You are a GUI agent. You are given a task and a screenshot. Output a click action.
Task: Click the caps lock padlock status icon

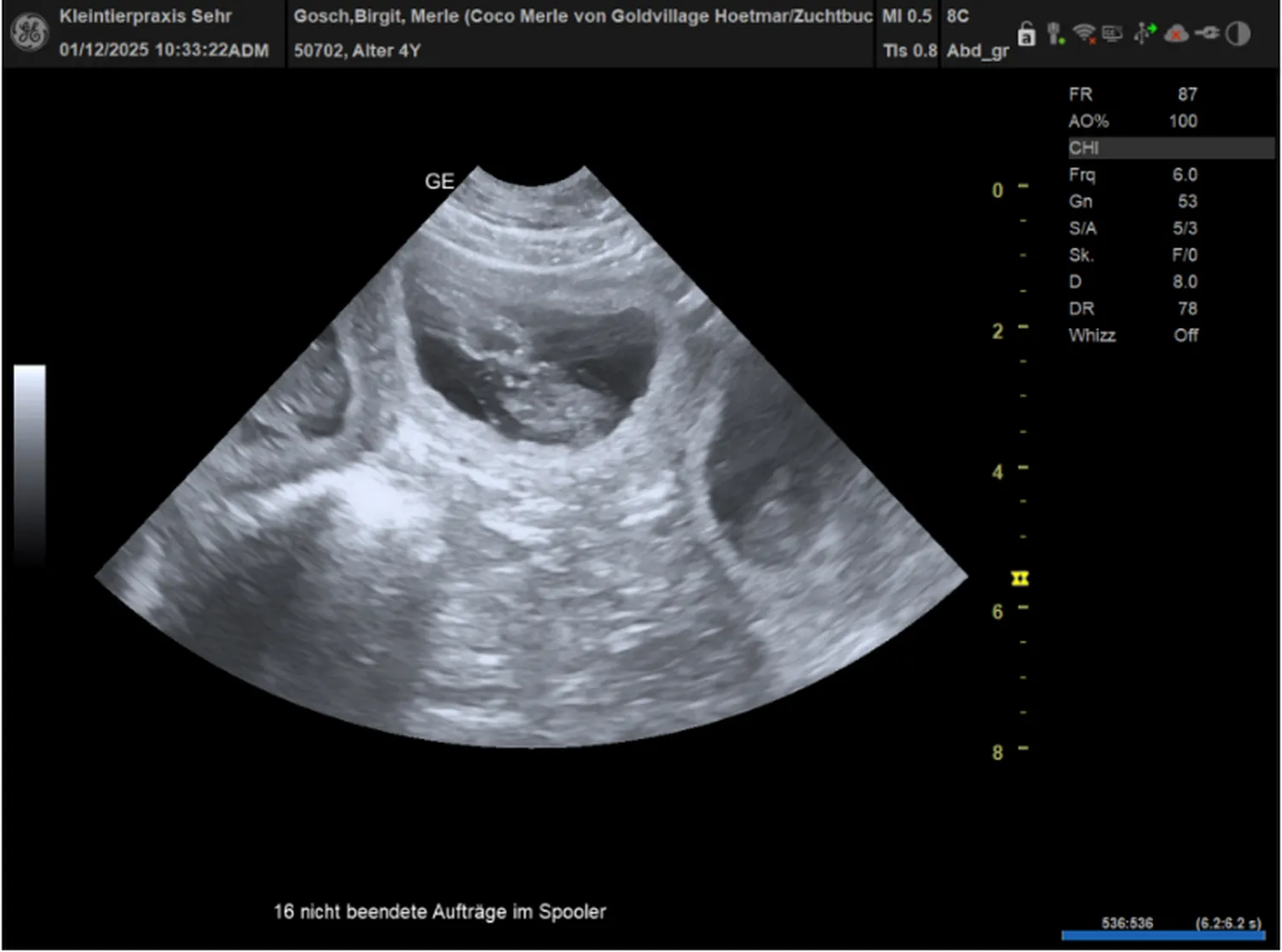(1026, 34)
